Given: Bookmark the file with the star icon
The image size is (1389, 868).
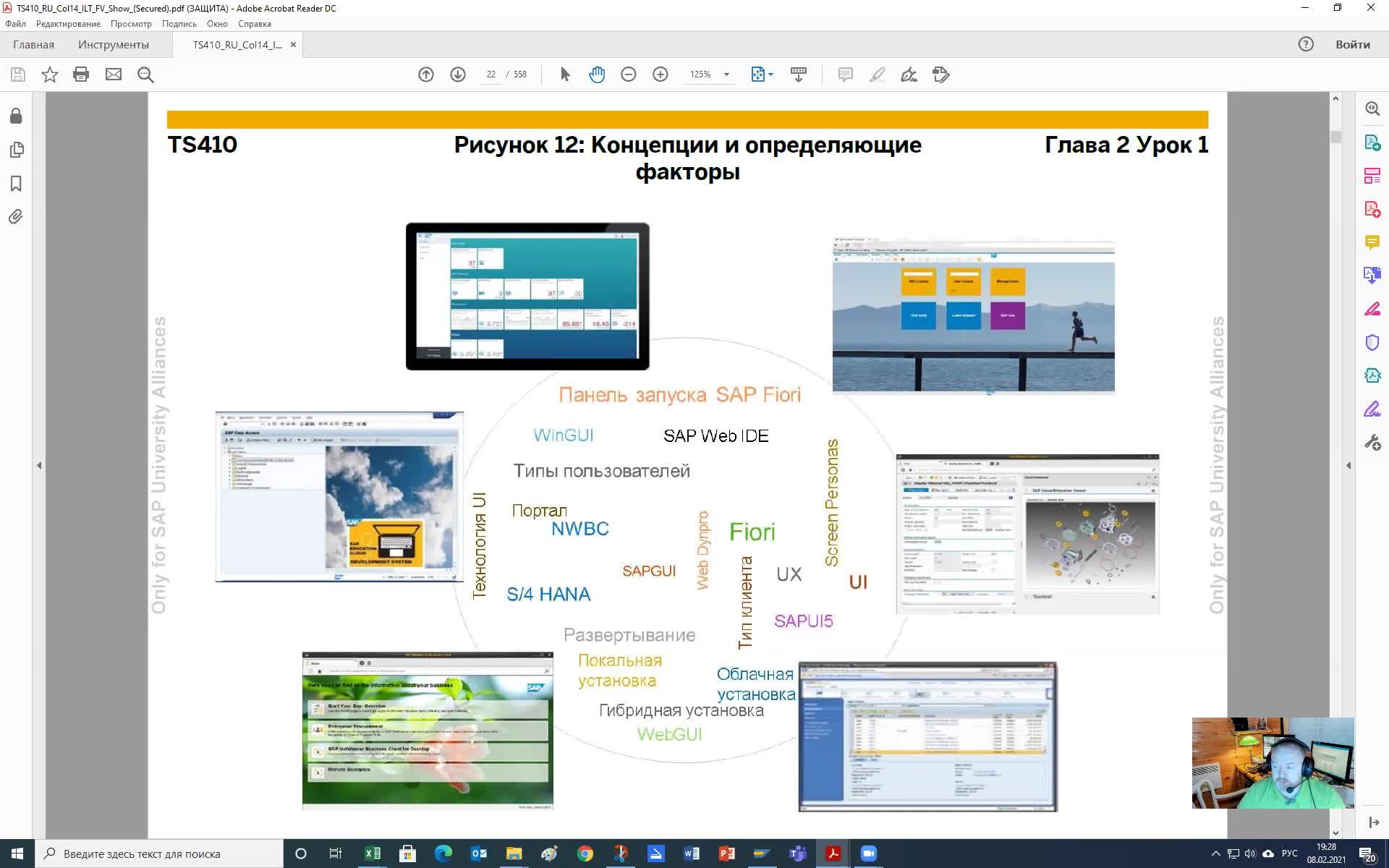Looking at the screenshot, I should (x=49, y=75).
